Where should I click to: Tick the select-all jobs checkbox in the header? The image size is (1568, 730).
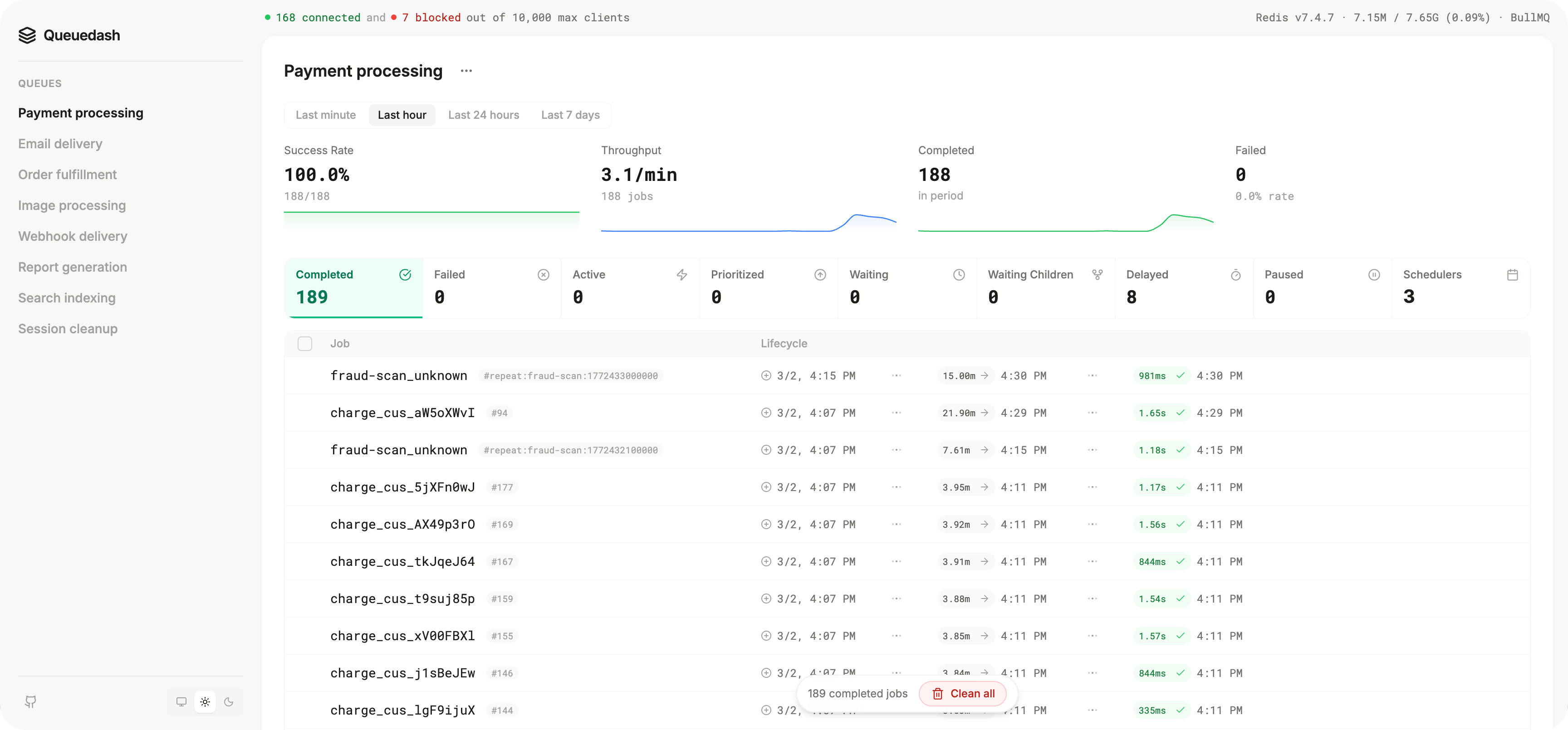click(x=305, y=344)
